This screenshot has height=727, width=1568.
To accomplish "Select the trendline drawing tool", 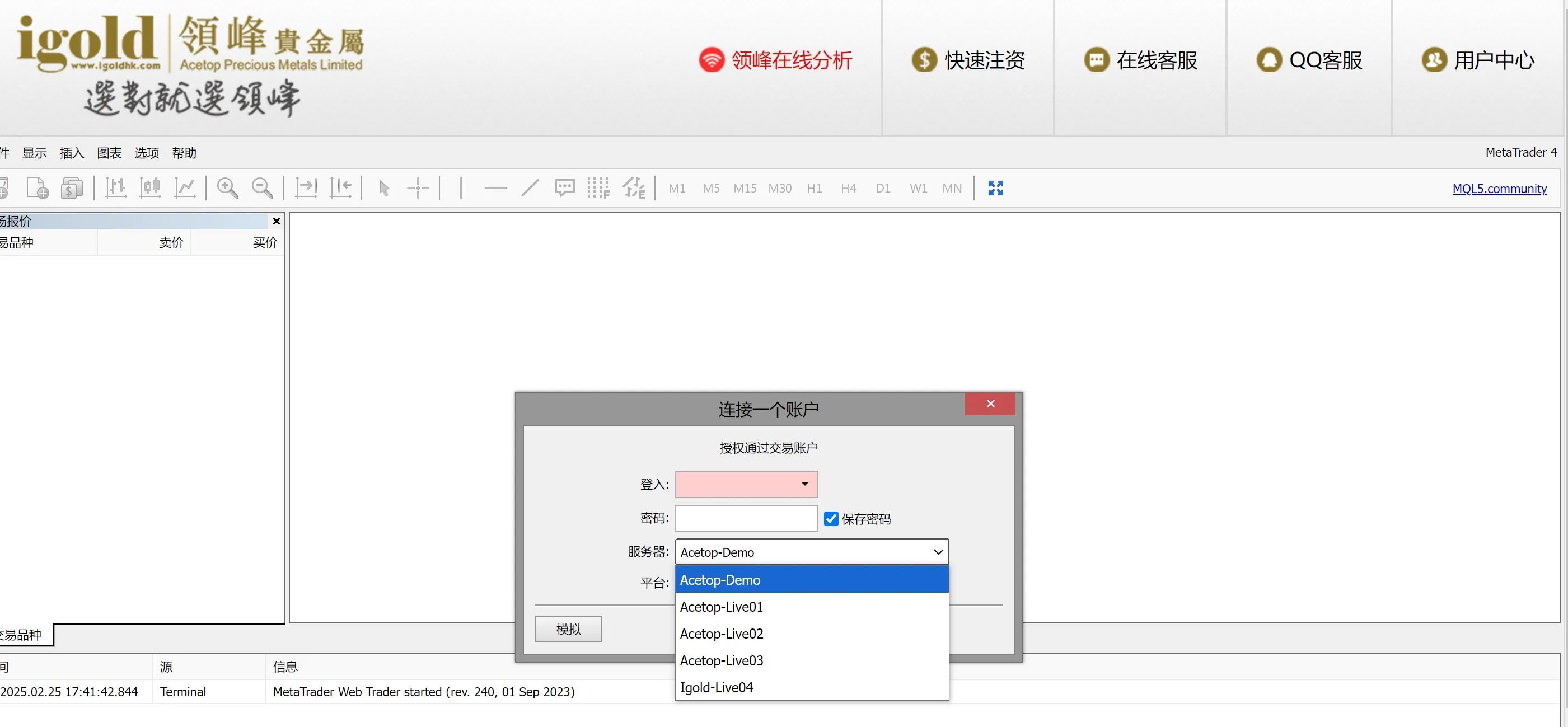I will pos(530,188).
